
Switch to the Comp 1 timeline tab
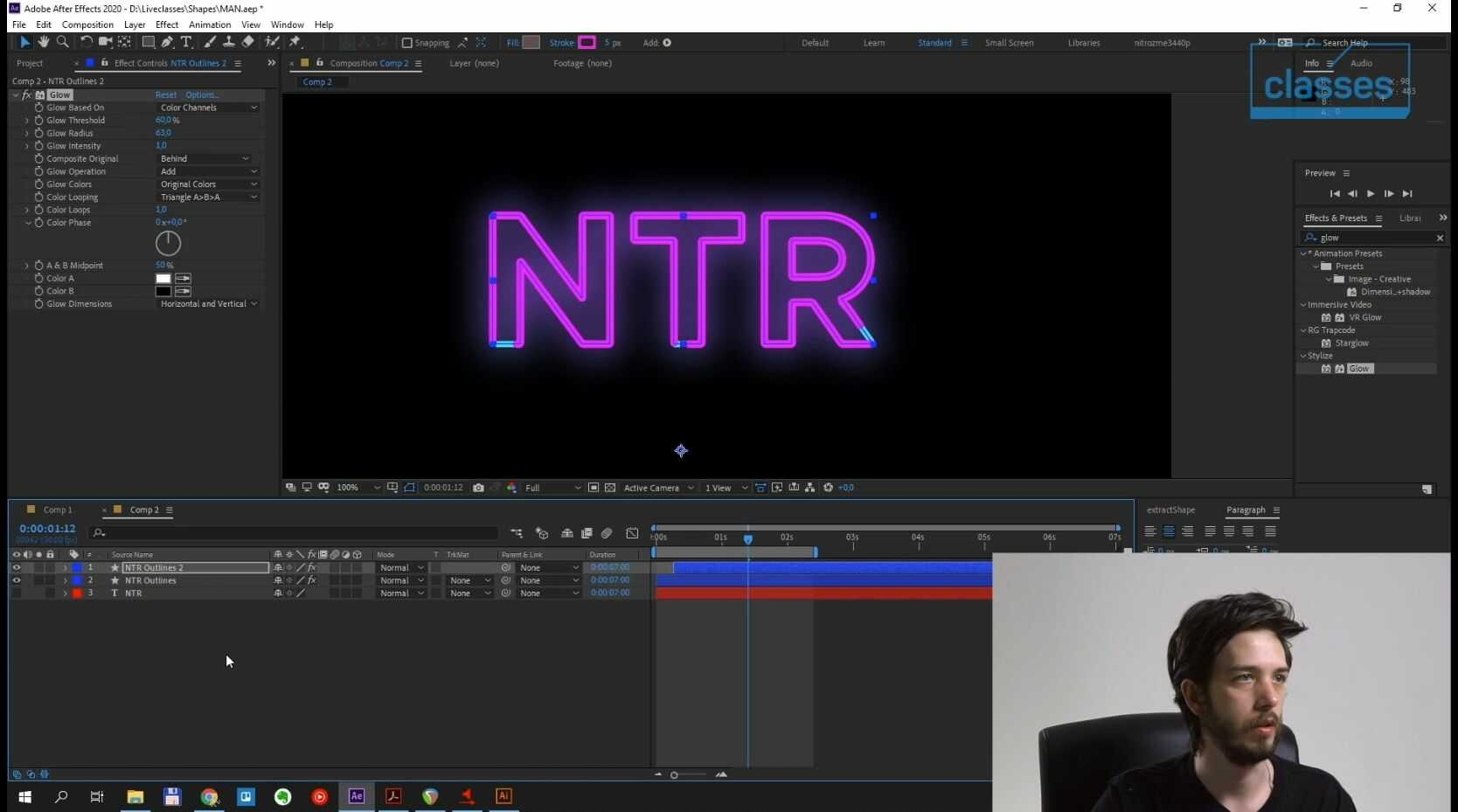point(58,510)
